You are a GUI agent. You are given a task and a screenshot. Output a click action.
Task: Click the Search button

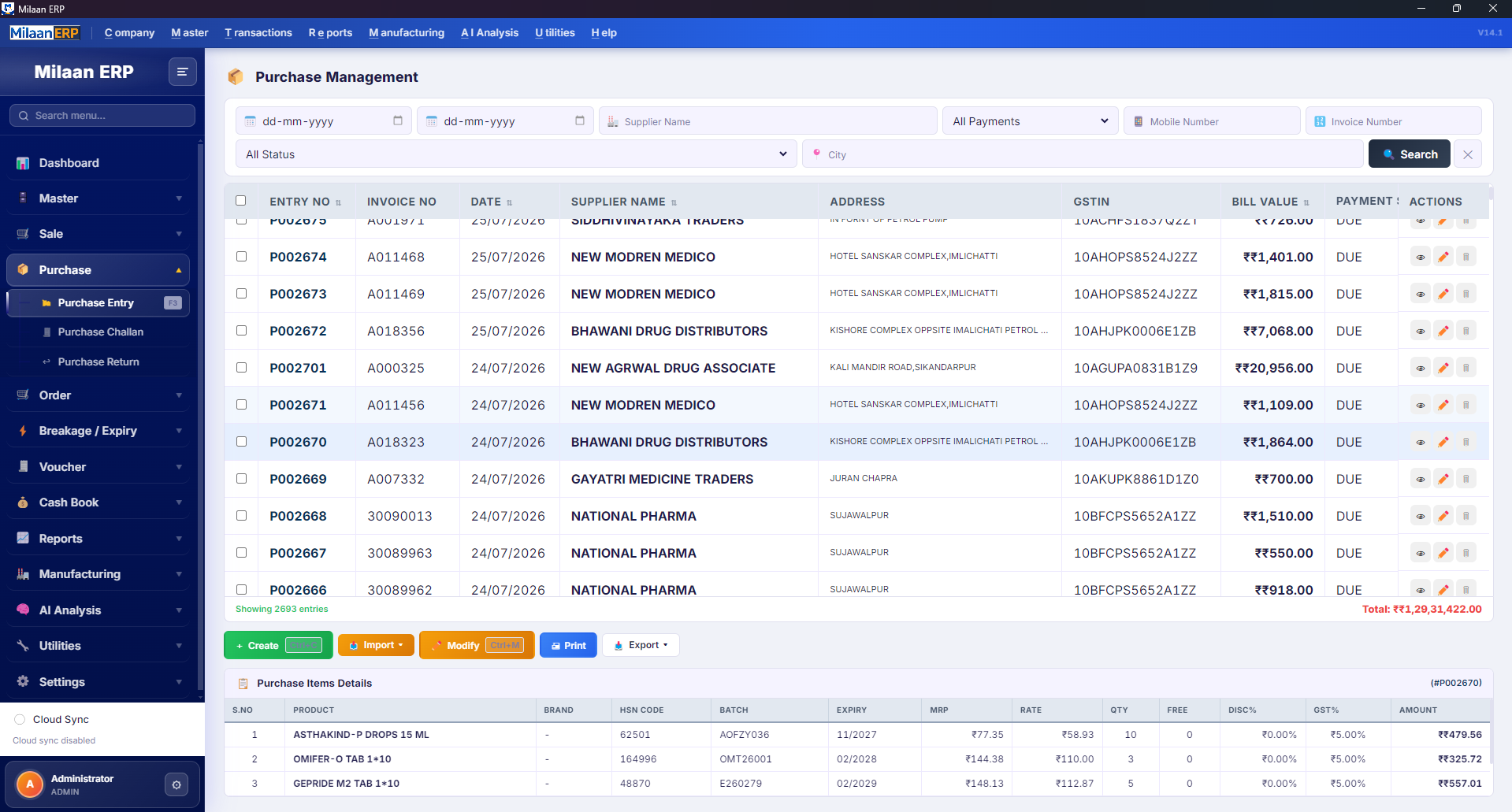[x=1409, y=154]
